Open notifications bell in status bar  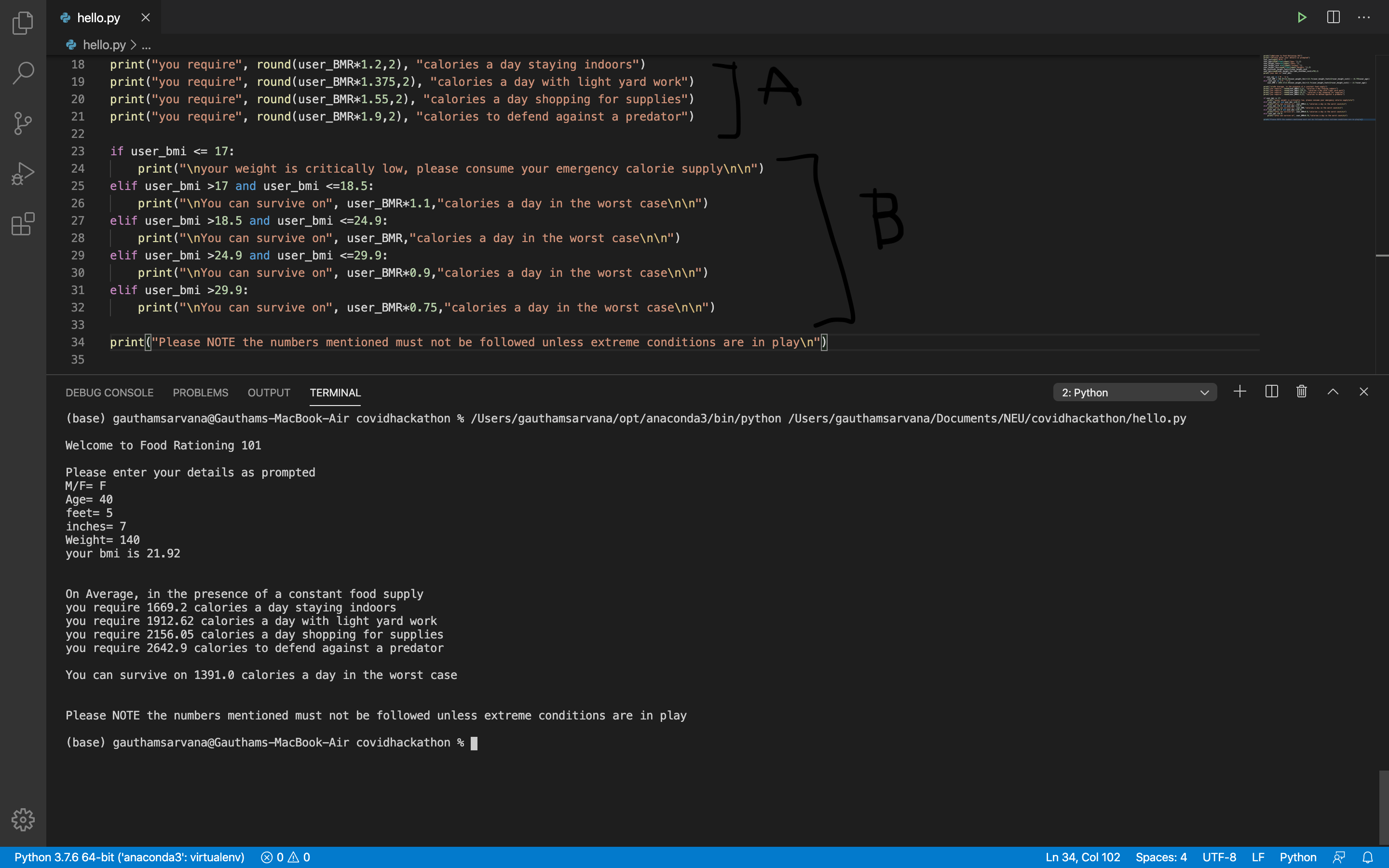point(1368,857)
